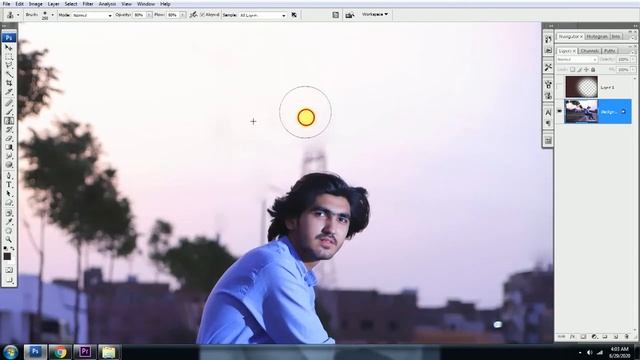The width and height of the screenshot is (640, 360).
Task: Toggle lock position in Layers panel
Action: (x=586, y=70)
